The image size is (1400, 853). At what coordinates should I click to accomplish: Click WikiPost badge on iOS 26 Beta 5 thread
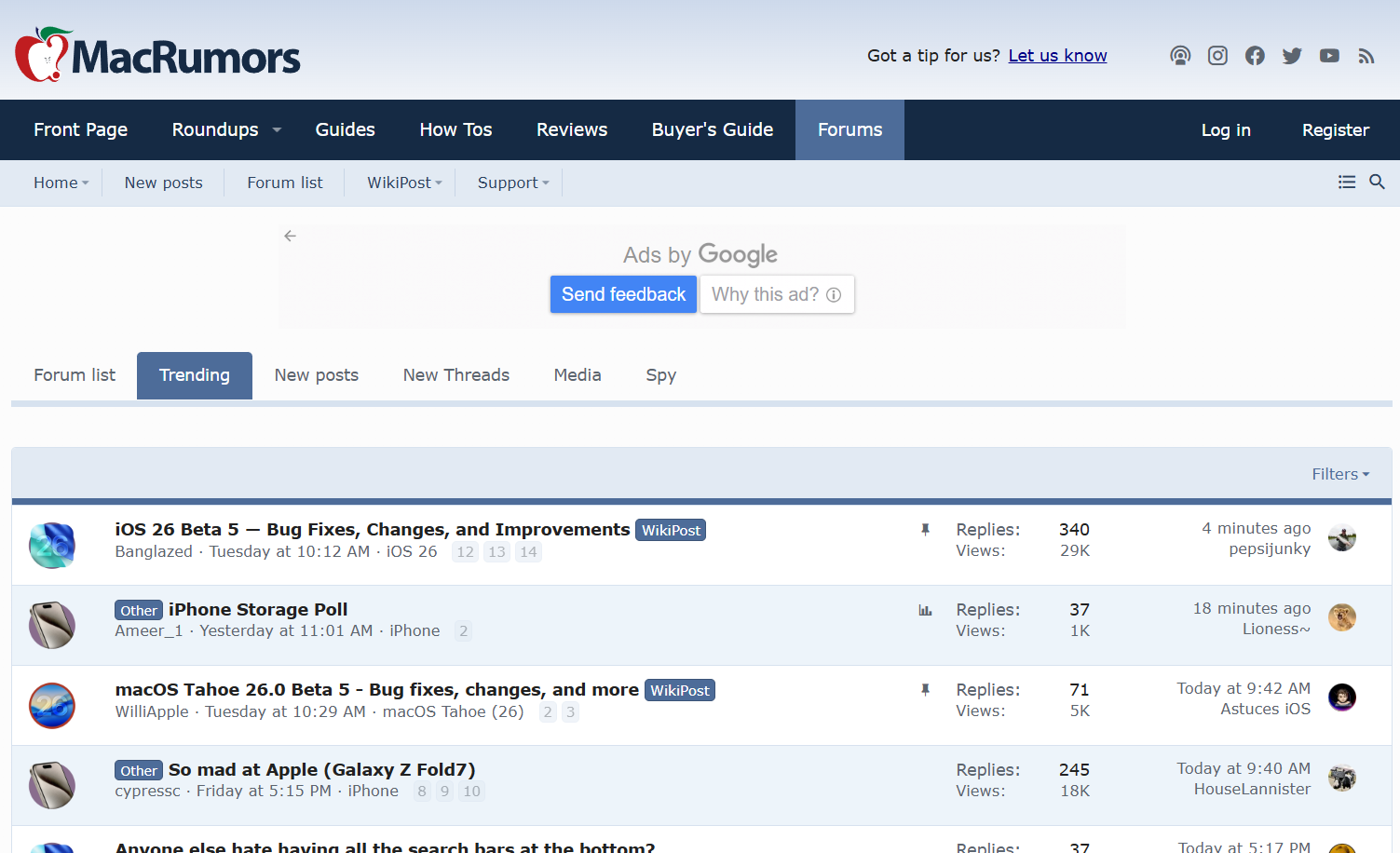click(671, 530)
